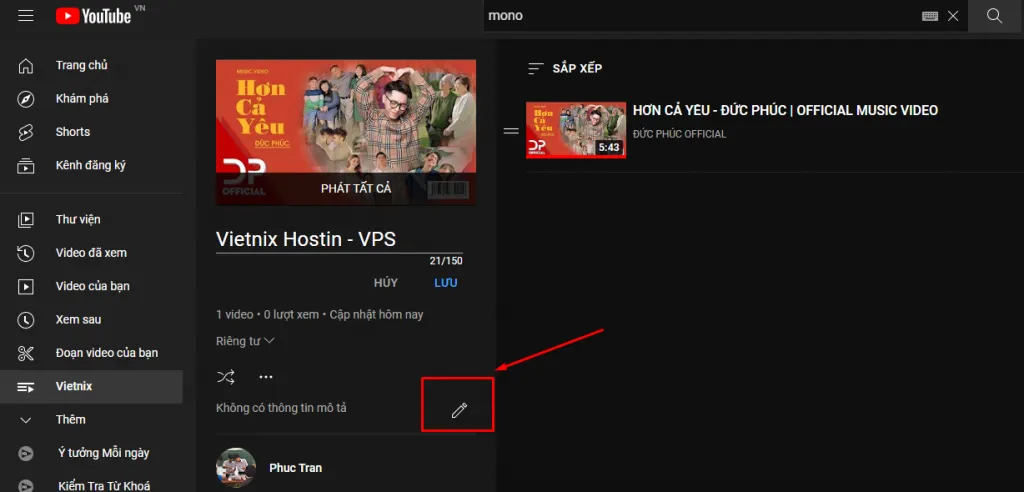Clear the search text with the X
Viewport: 1024px width, 492px height.
tap(953, 16)
